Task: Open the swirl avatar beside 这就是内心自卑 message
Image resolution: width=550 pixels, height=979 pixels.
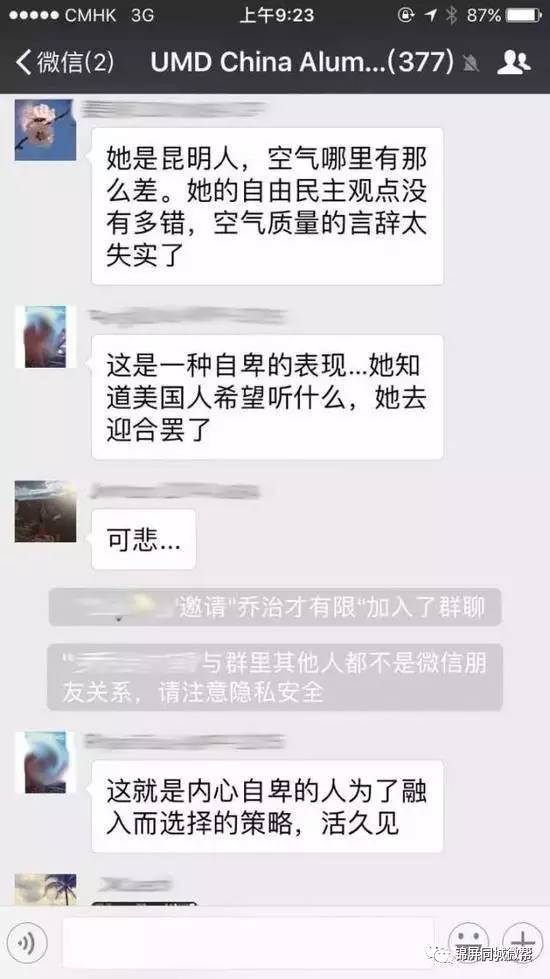Action: coord(46,762)
